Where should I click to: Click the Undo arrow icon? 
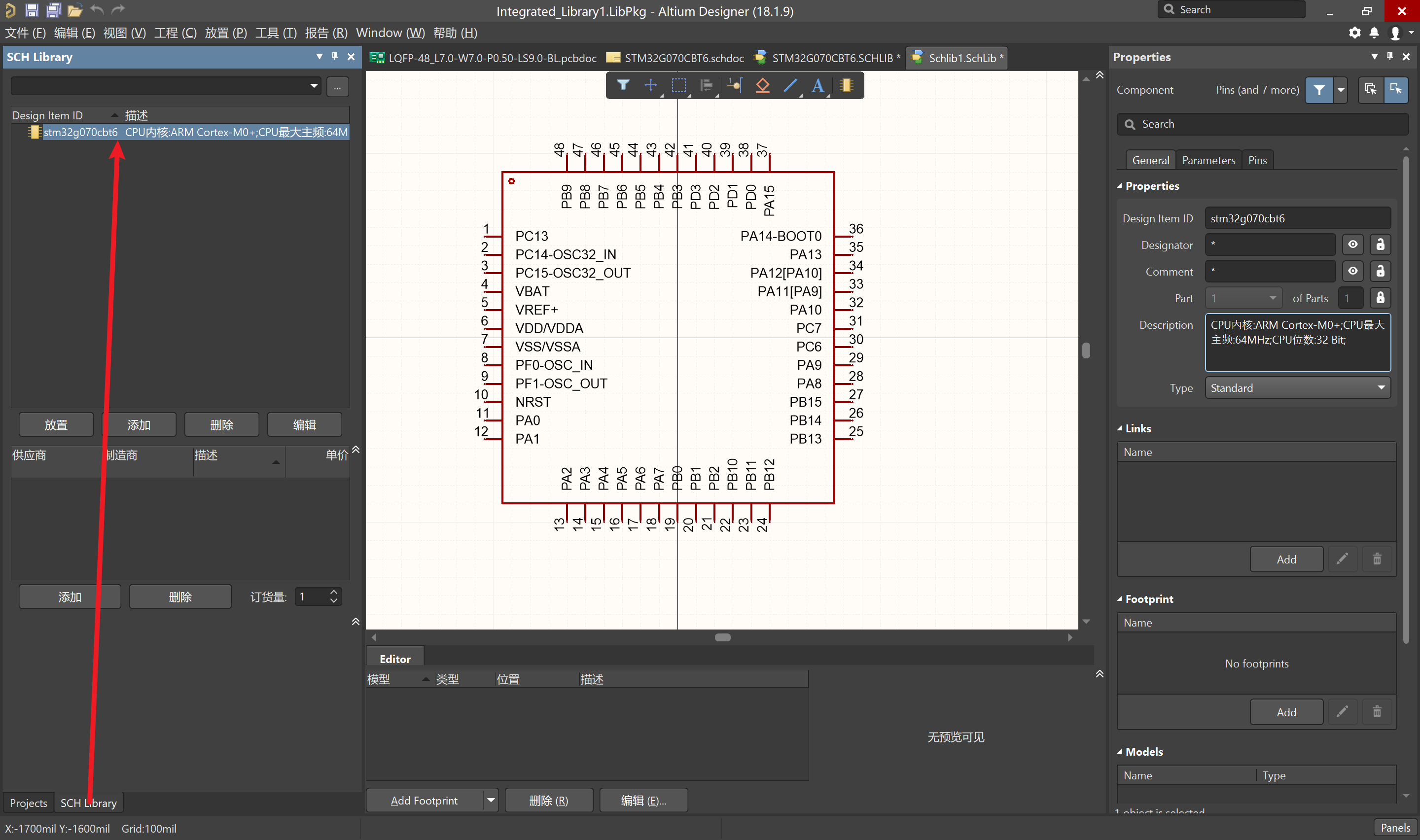(97, 10)
